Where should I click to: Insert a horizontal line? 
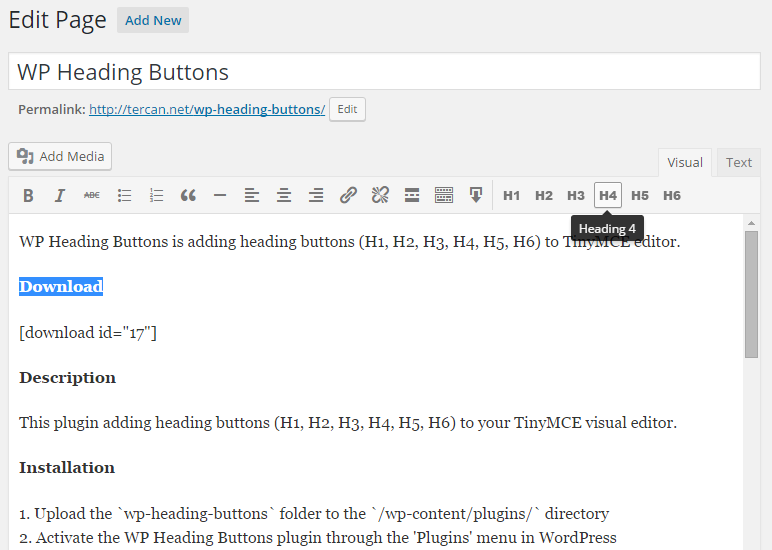click(220, 195)
